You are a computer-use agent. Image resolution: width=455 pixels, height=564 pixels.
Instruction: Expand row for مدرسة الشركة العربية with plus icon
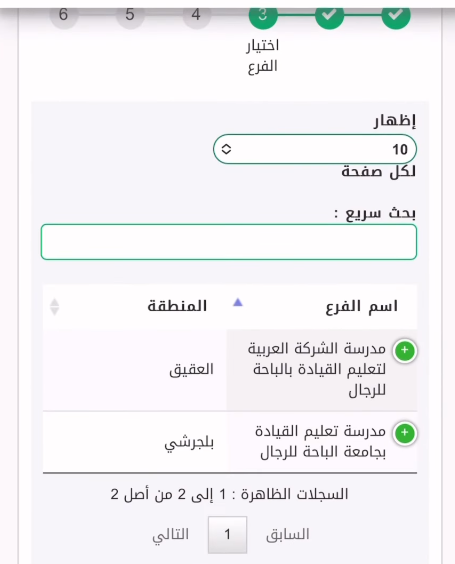[405, 350]
